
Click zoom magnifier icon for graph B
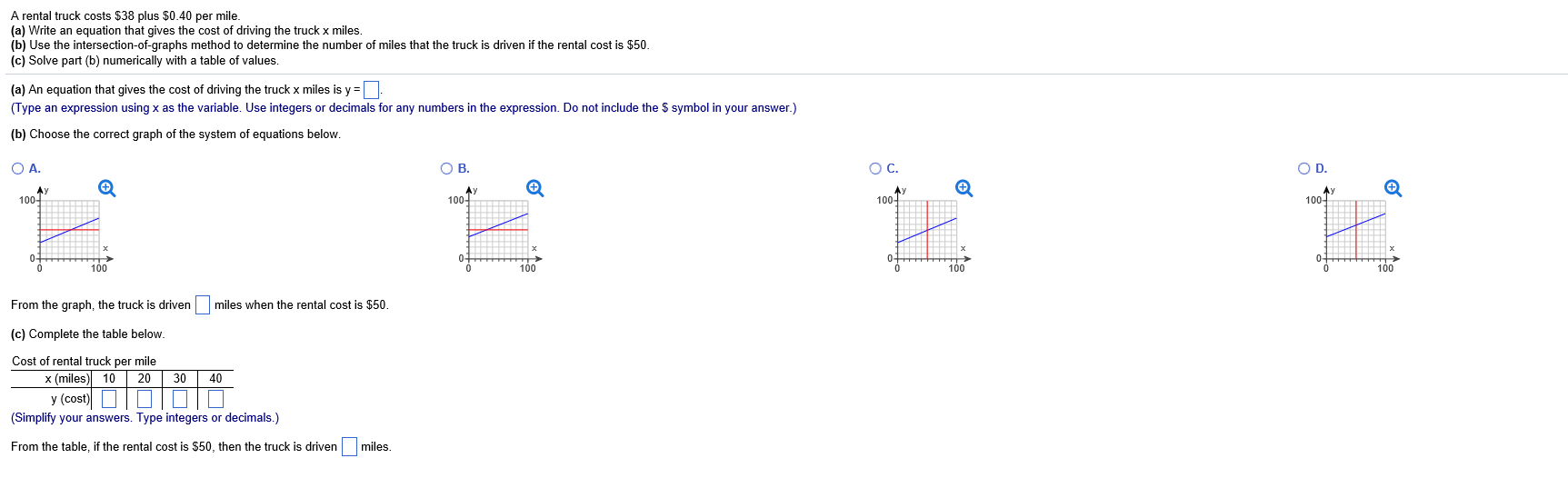click(x=535, y=188)
